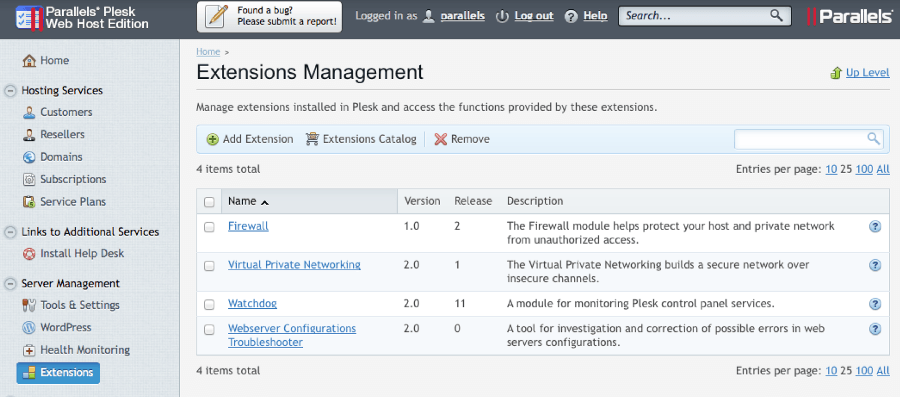Click the user profile silhouette icon
The image size is (900, 397).
[429, 17]
